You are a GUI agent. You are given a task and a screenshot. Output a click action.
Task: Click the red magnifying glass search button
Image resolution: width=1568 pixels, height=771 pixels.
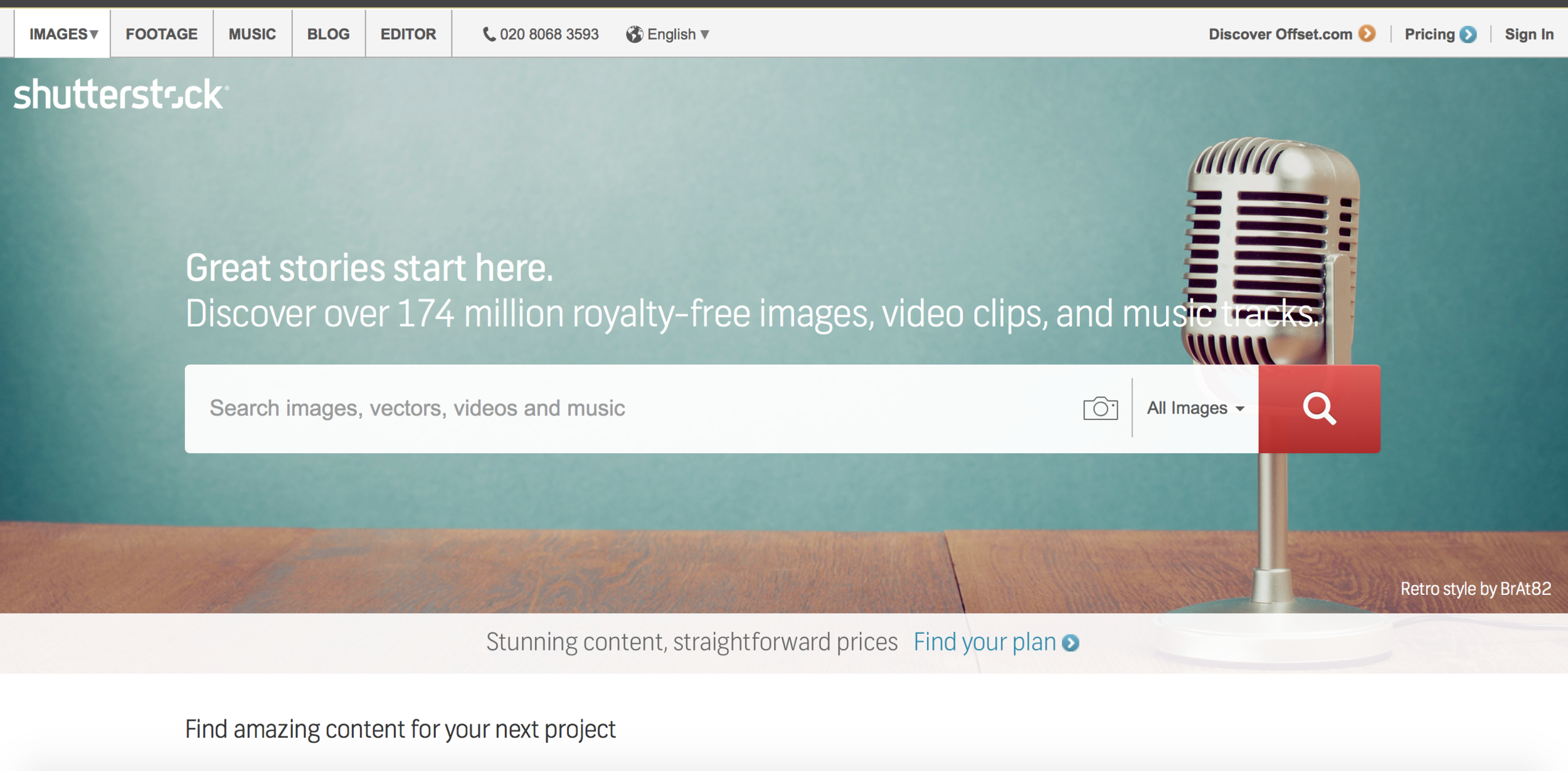click(x=1318, y=409)
